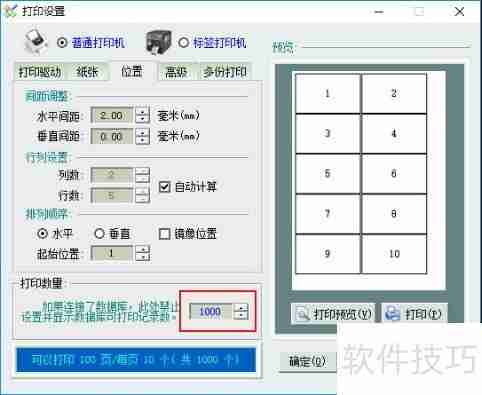The width and height of the screenshot is (482, 395).
Task: Open the 位置 tab
Action: point(132,71)
